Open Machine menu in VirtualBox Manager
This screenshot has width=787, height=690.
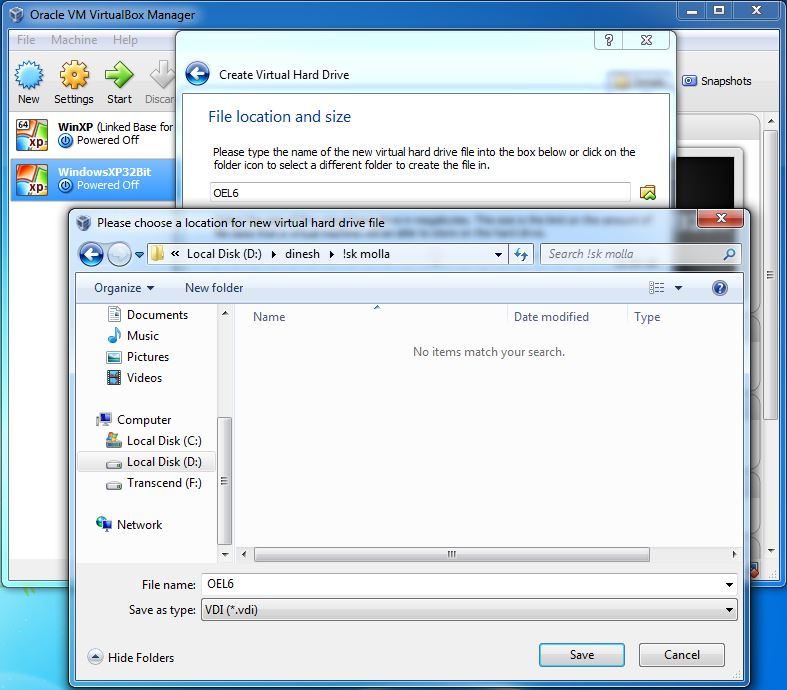[x=74, y=40]
